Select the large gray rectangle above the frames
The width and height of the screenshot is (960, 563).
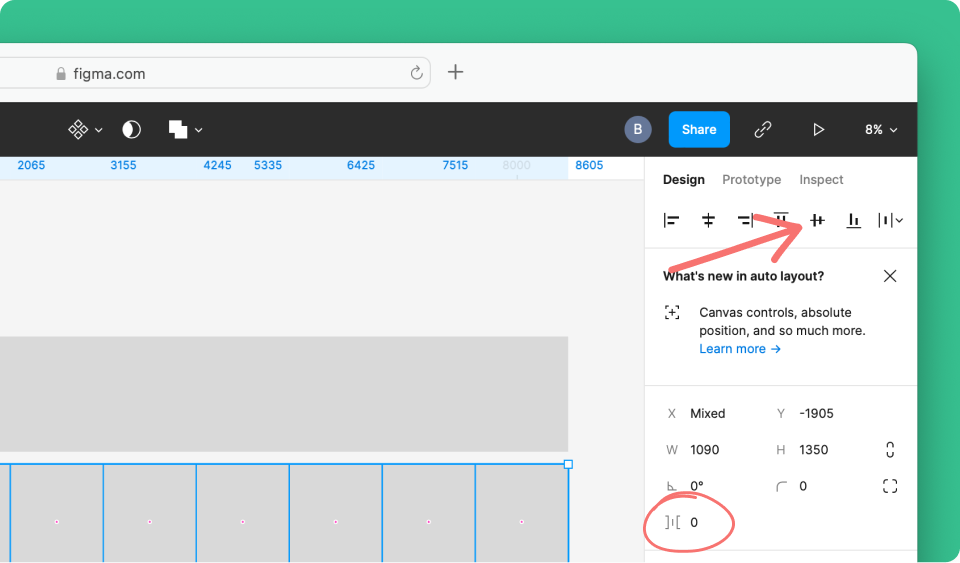tap(284, 394)
